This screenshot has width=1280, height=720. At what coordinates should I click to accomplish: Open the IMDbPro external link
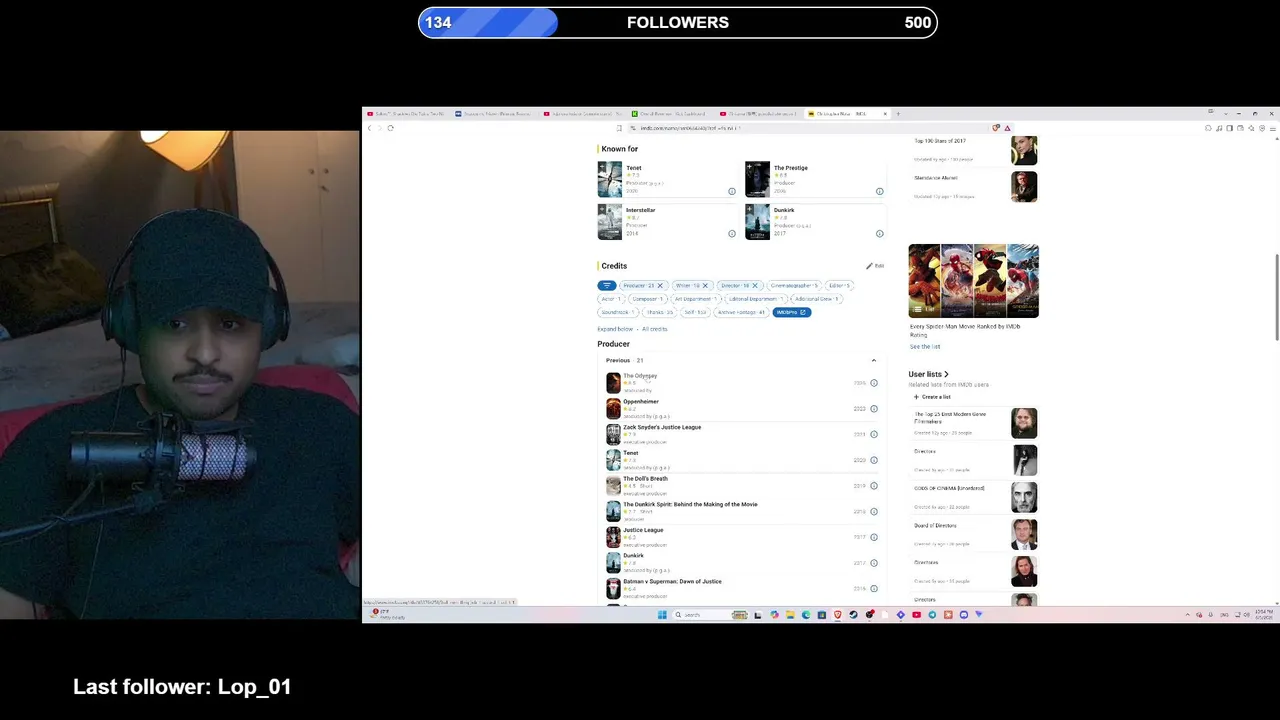(791, 312)
